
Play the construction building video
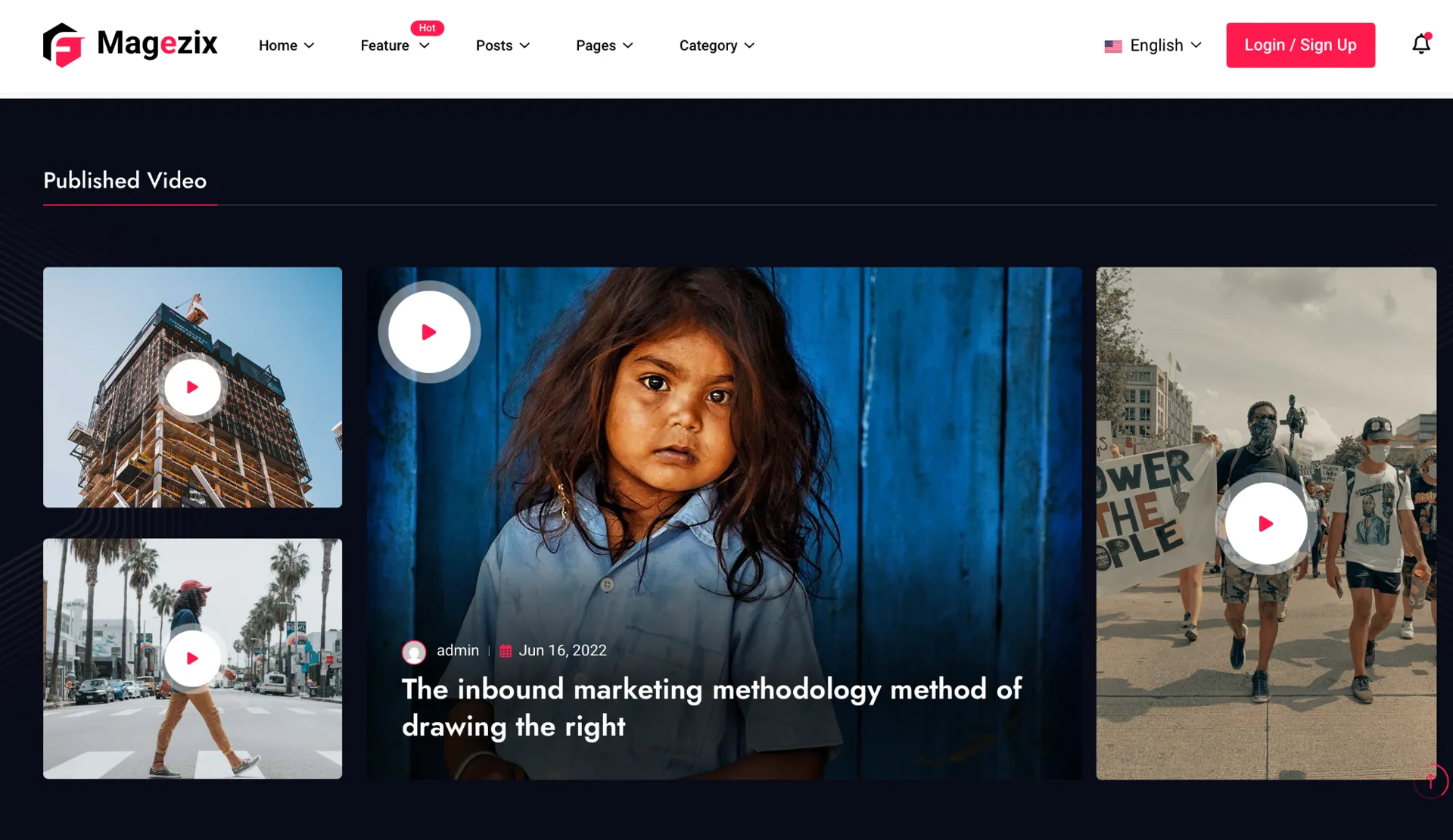tap(192, 387)
